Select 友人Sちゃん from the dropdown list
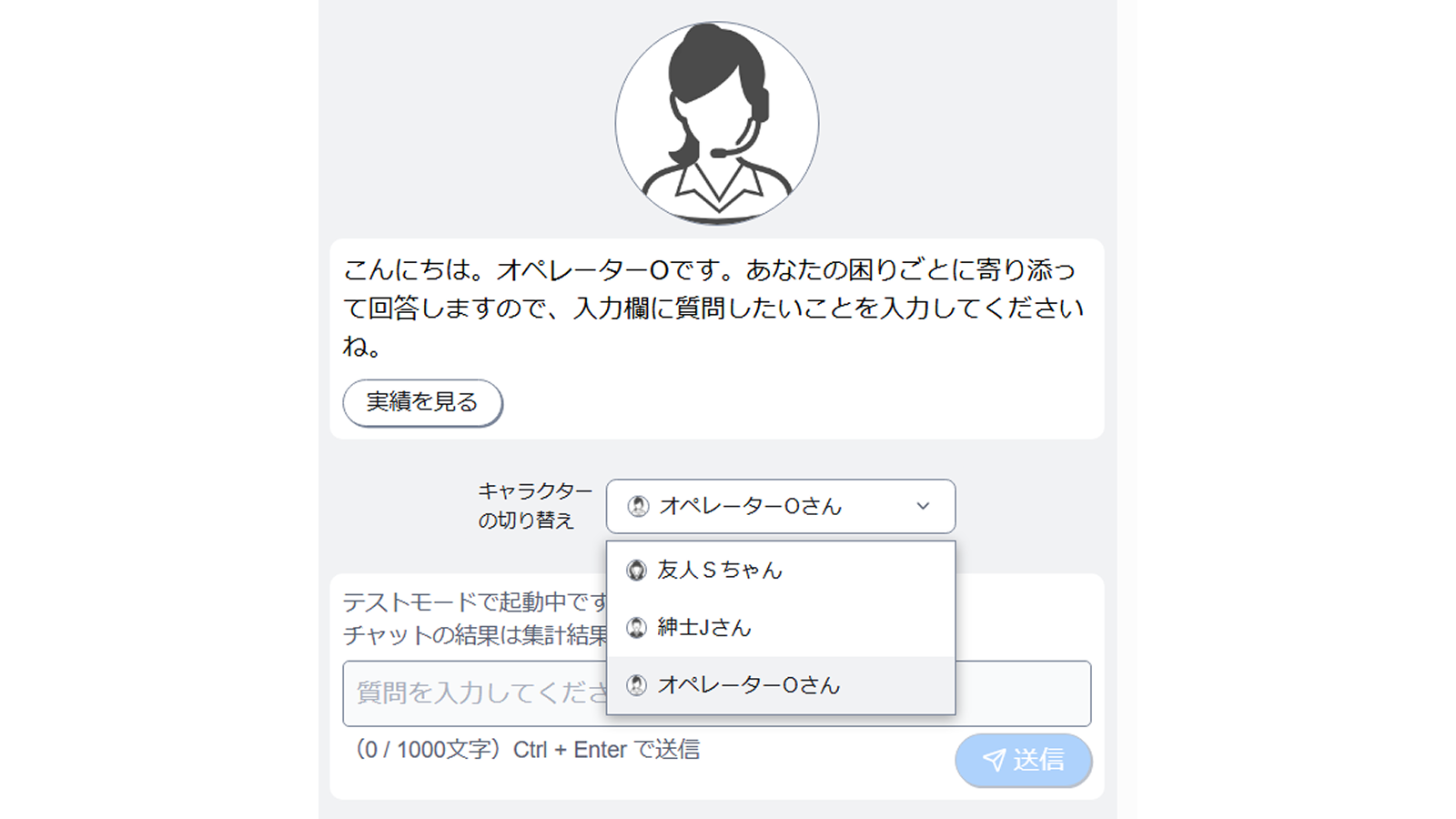Image resolution: width=1456 pixels, height=819 pixels. click(x=781, y=571)
